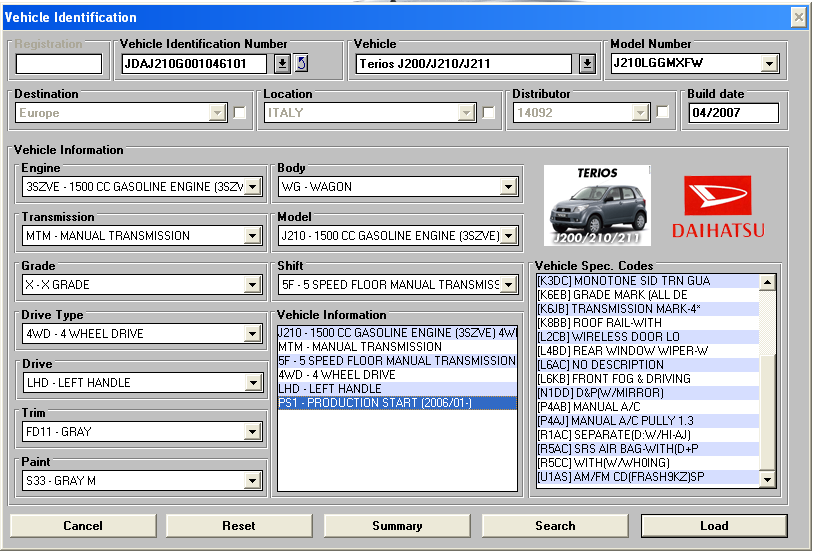The height and width of the screenshot is (553, 814).
Task: Click the VIN refresh icon
Action: pyautogui.click(x=301, y=64)
